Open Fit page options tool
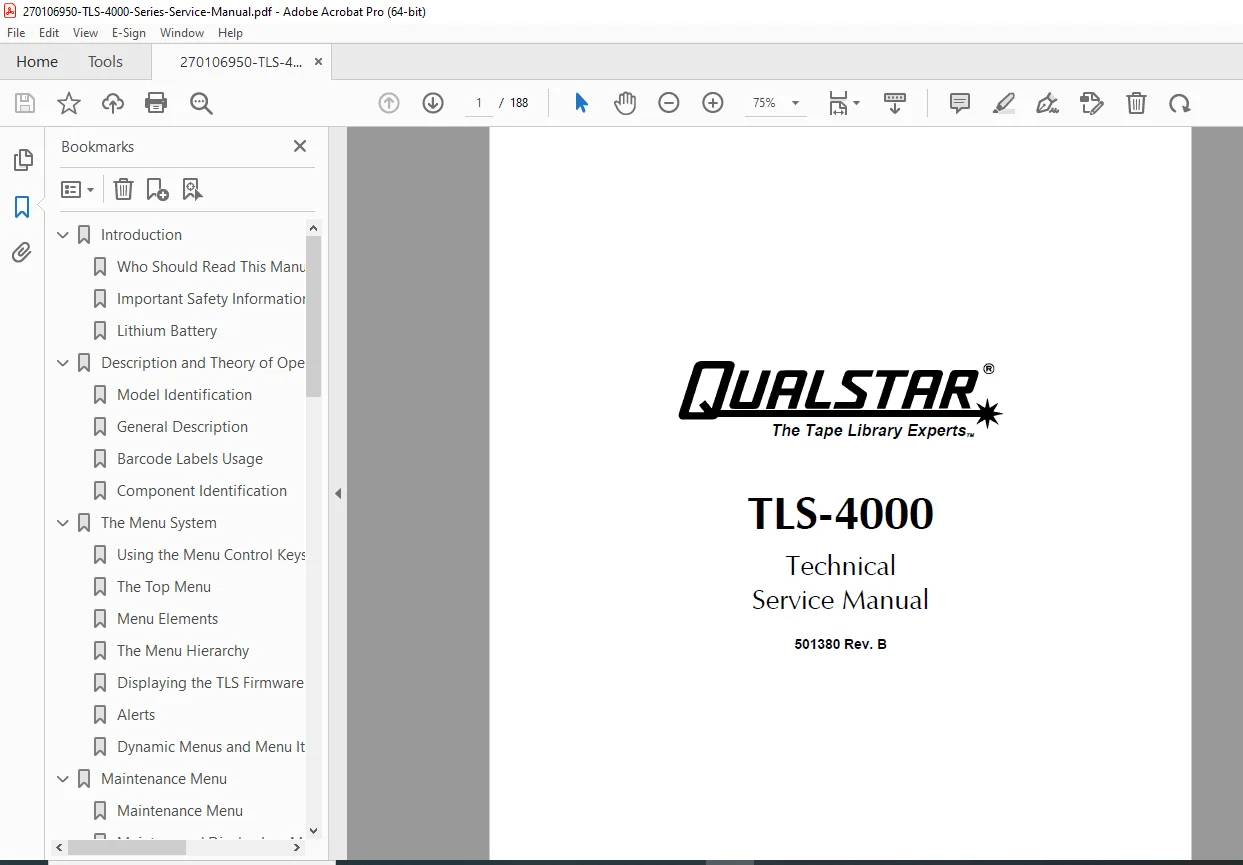1243x865 pixels. [843, 103]
